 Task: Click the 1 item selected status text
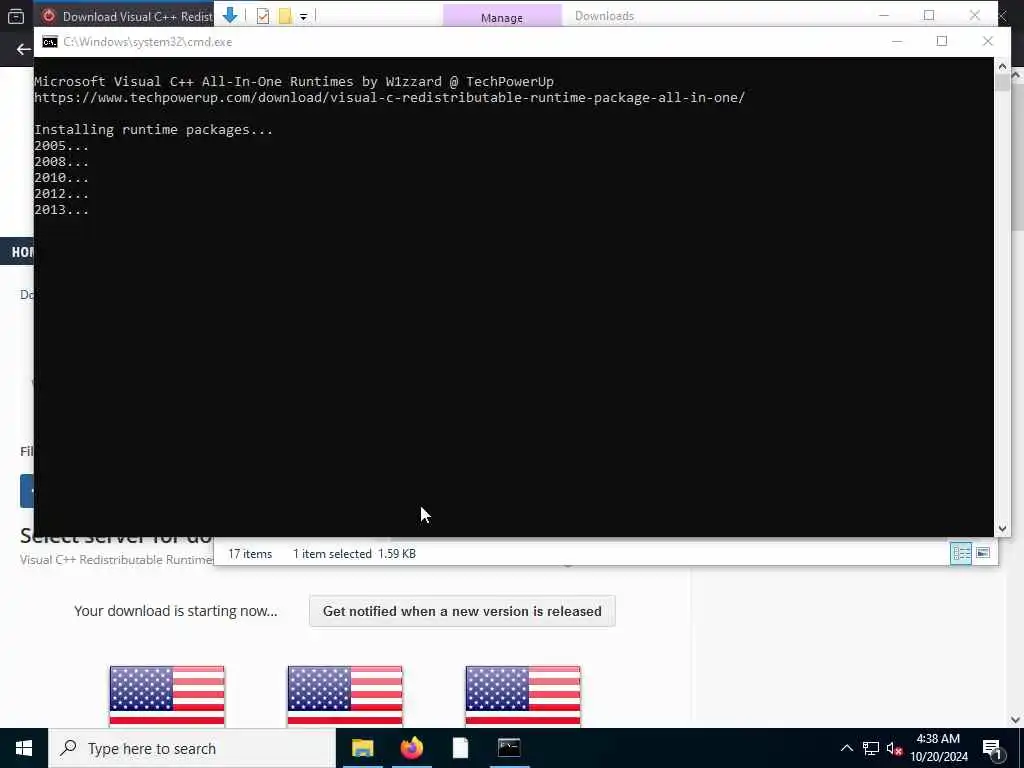(332, 554)
